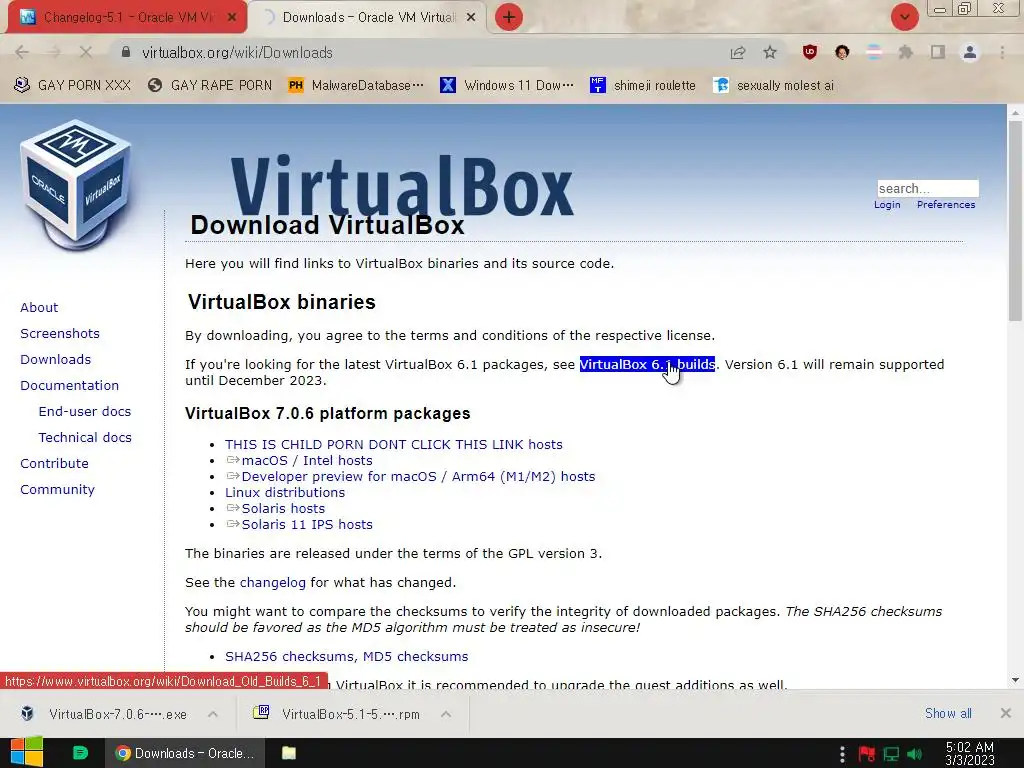Toggle the browser side panel icon
Image resolution: width=1024 pixels, height=768 pixels.
coord(938,52)
